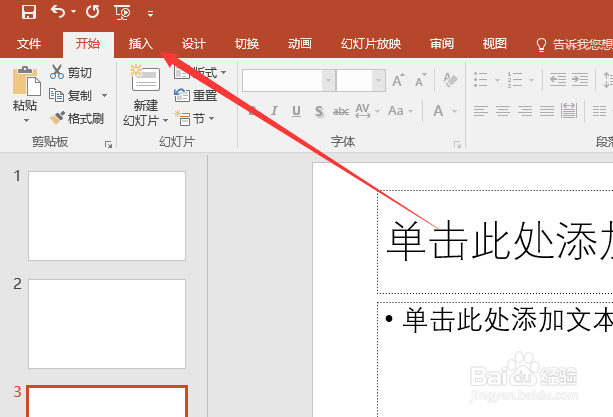Switch to the 设计 ribbon tab
Image resolution: width=613 pixels, height=417 pixels.
194,44
